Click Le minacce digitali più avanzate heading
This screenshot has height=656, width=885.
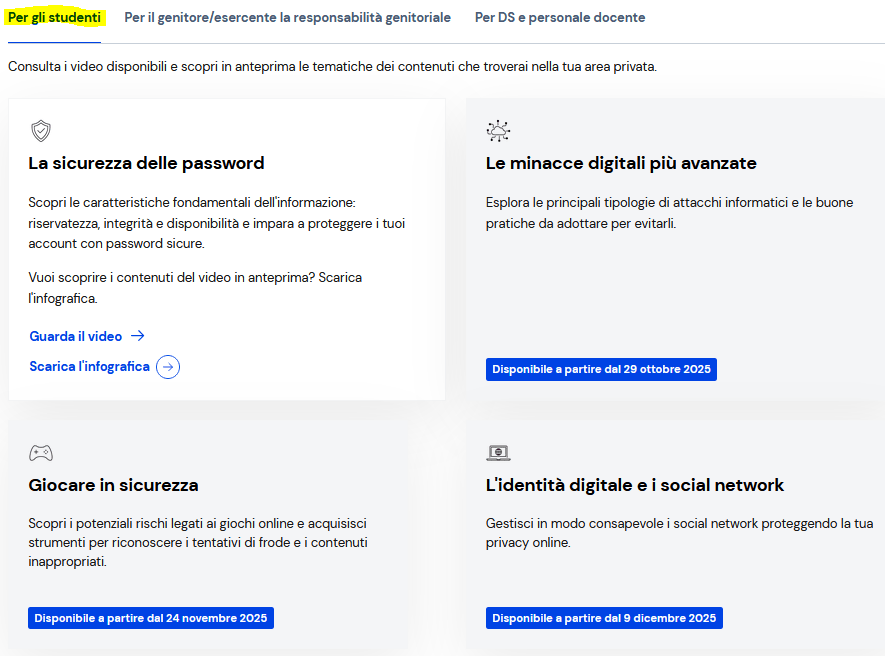coord(621,163)
